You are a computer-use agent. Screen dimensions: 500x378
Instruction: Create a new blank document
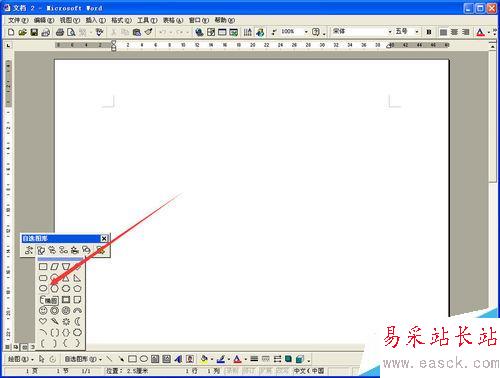click(x=11, y=32)
